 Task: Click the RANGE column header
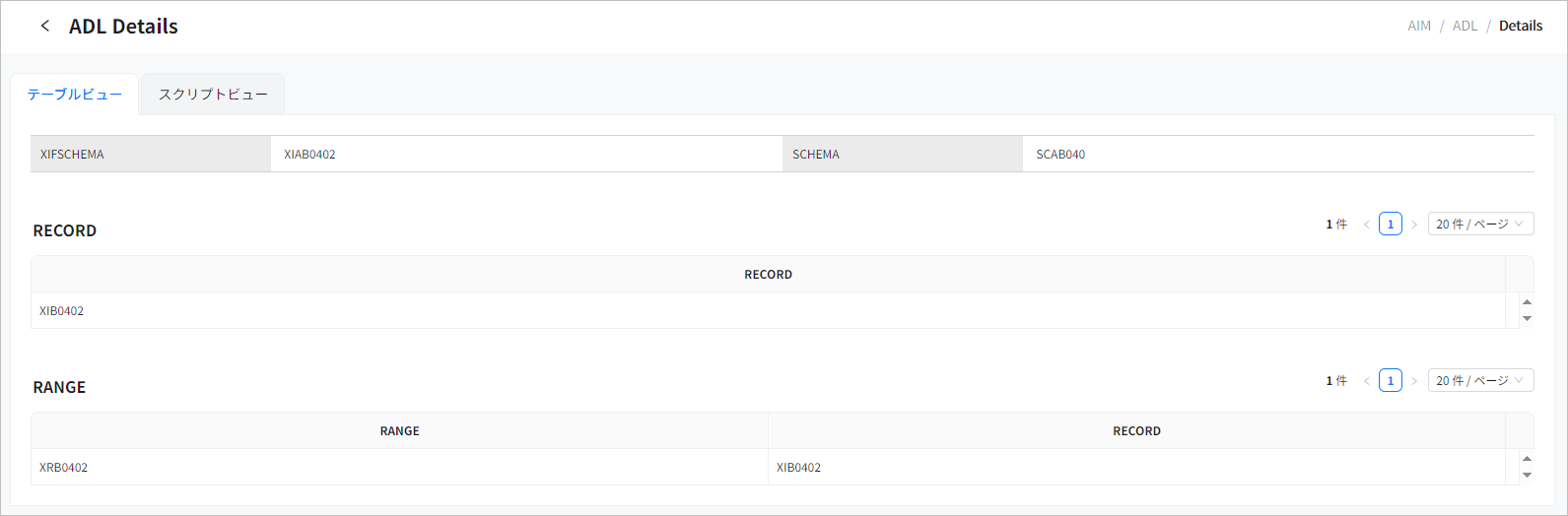tap(399, 431)
